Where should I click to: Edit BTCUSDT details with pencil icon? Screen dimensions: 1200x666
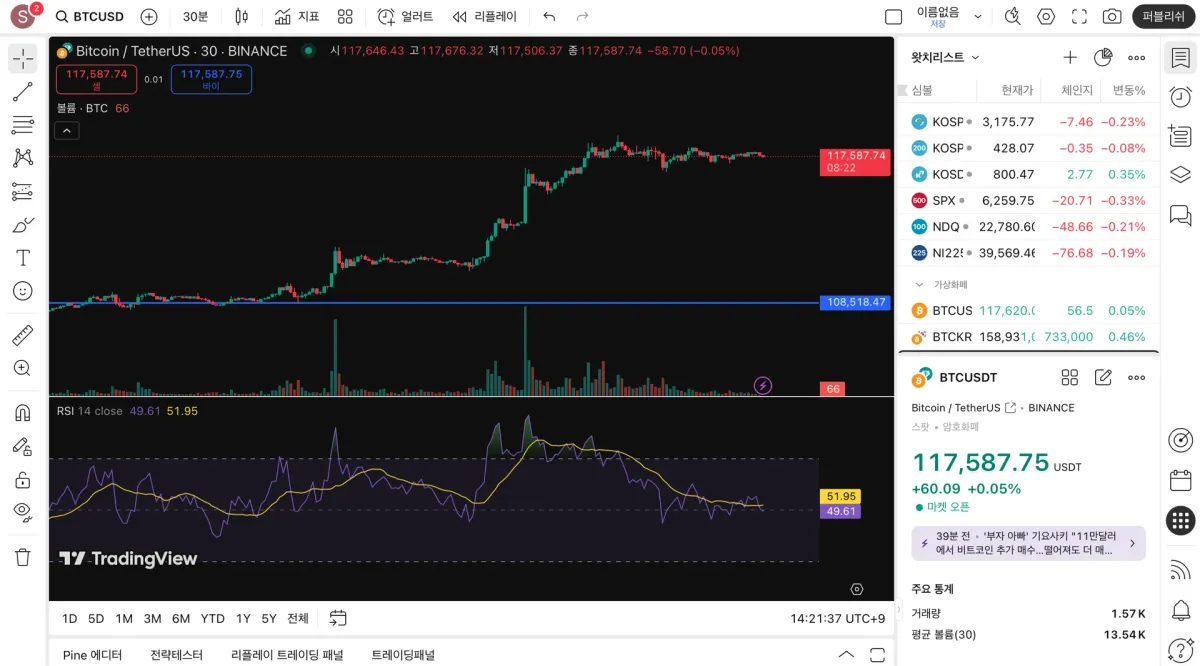pyautogui.click(x=1103, y=377)
